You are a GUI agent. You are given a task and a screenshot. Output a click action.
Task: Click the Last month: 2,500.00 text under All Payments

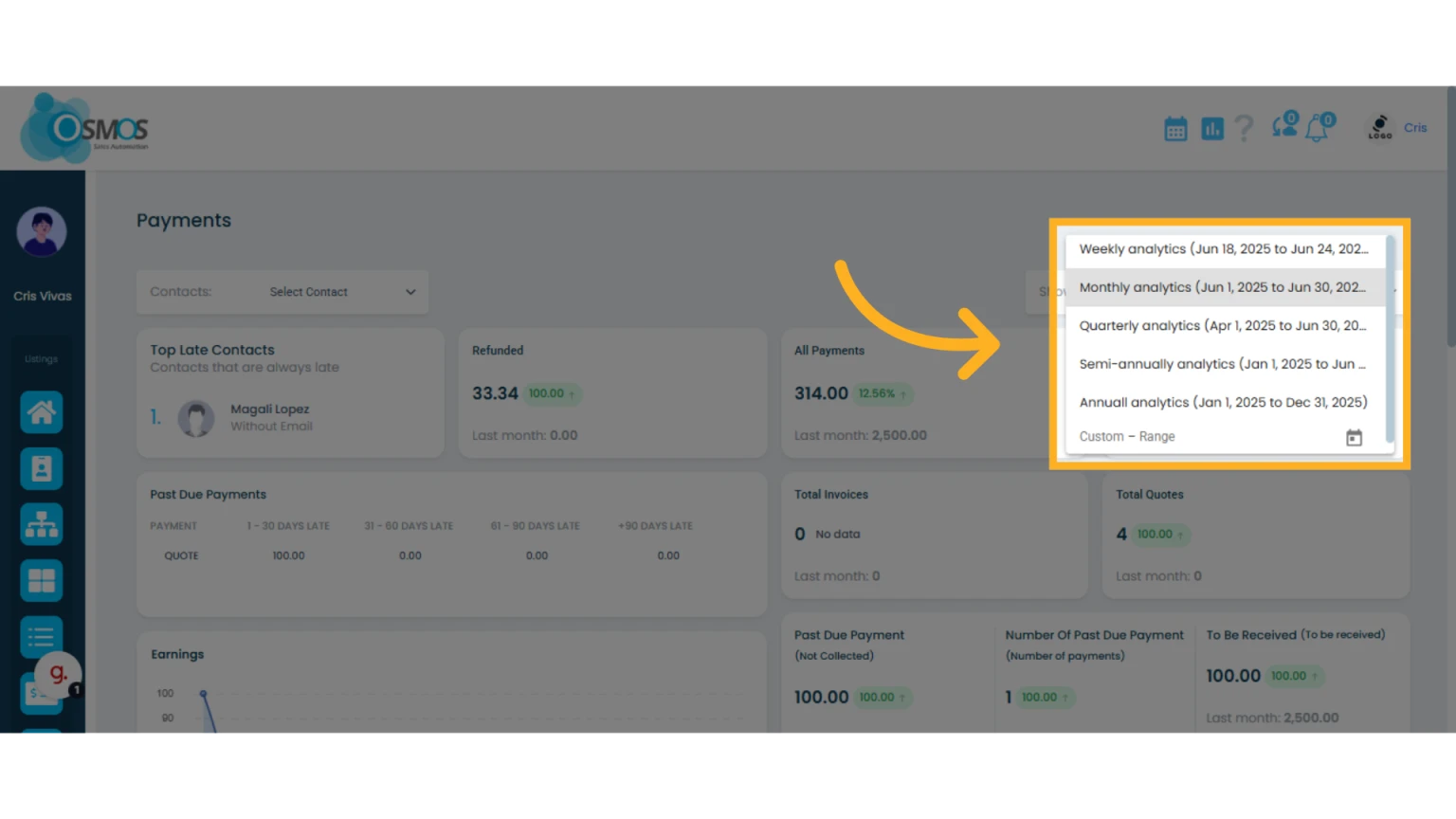(x=861, y=435)
